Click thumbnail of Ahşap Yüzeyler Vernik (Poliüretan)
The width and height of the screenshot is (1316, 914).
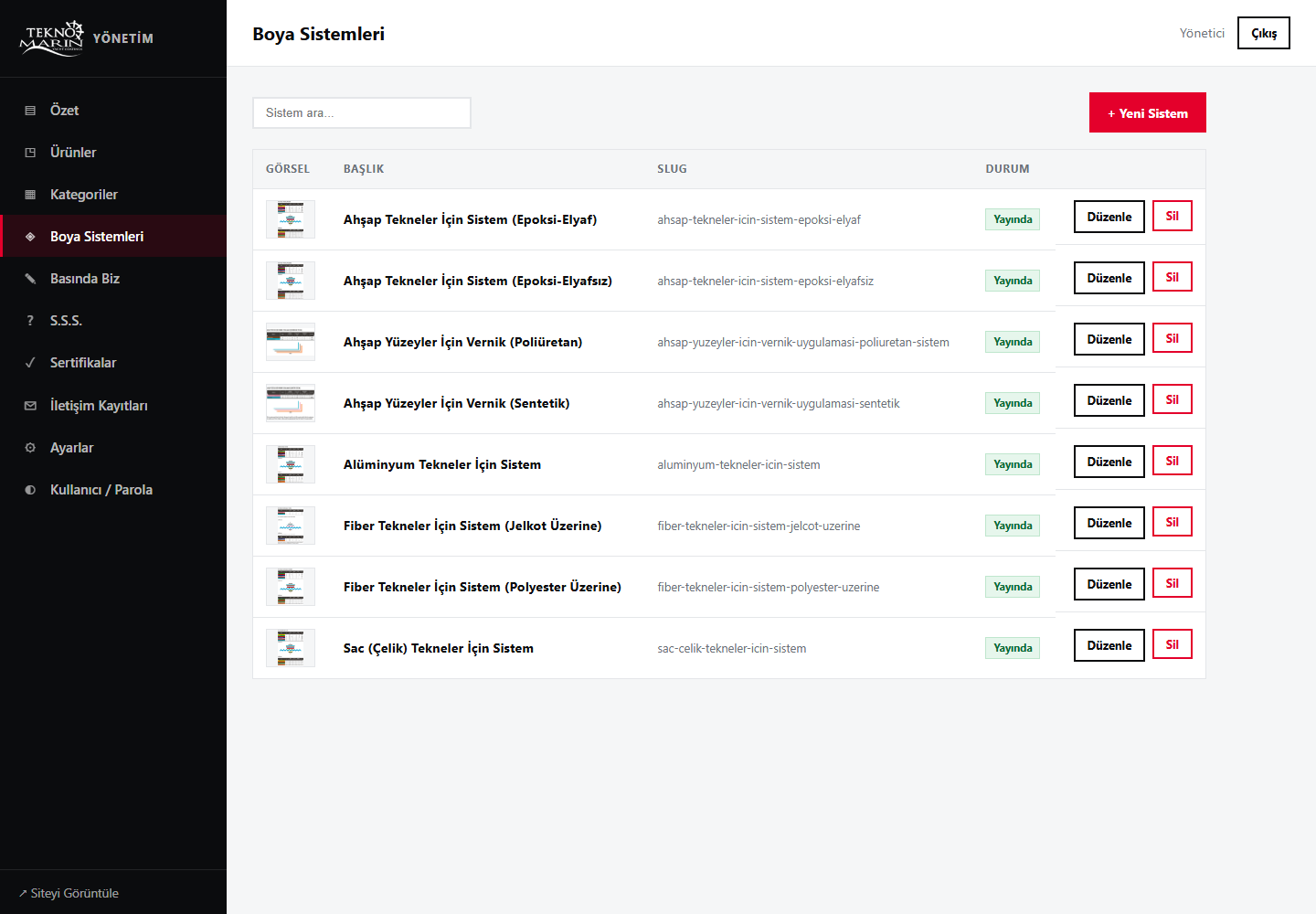pyautogui.click(x=291, y=342)
